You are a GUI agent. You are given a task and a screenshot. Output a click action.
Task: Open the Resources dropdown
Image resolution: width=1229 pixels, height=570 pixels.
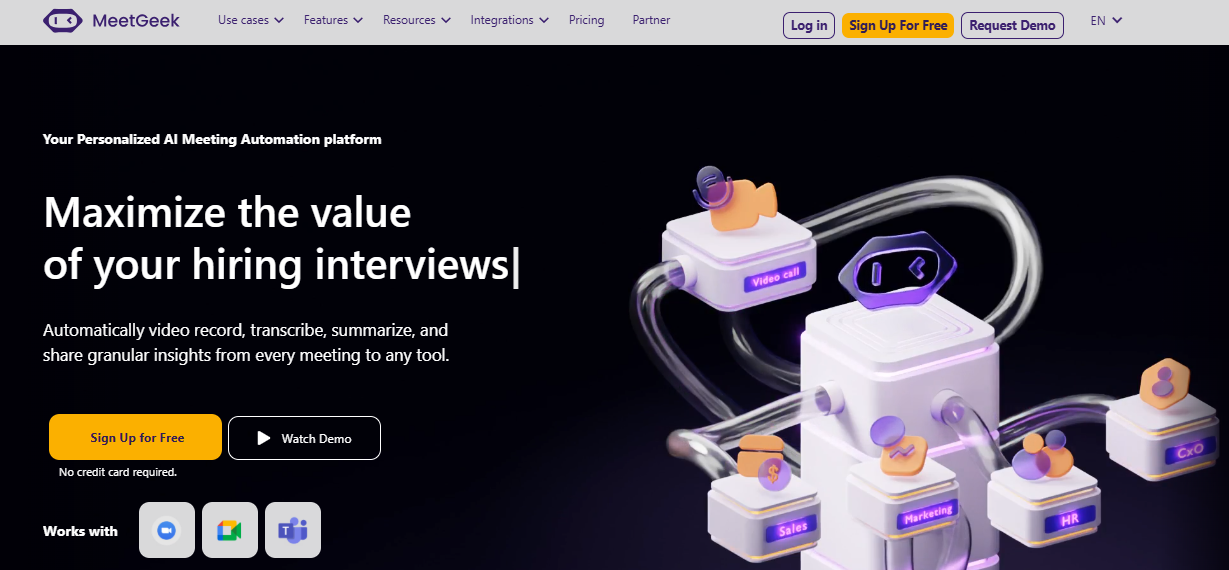point(417,20)
